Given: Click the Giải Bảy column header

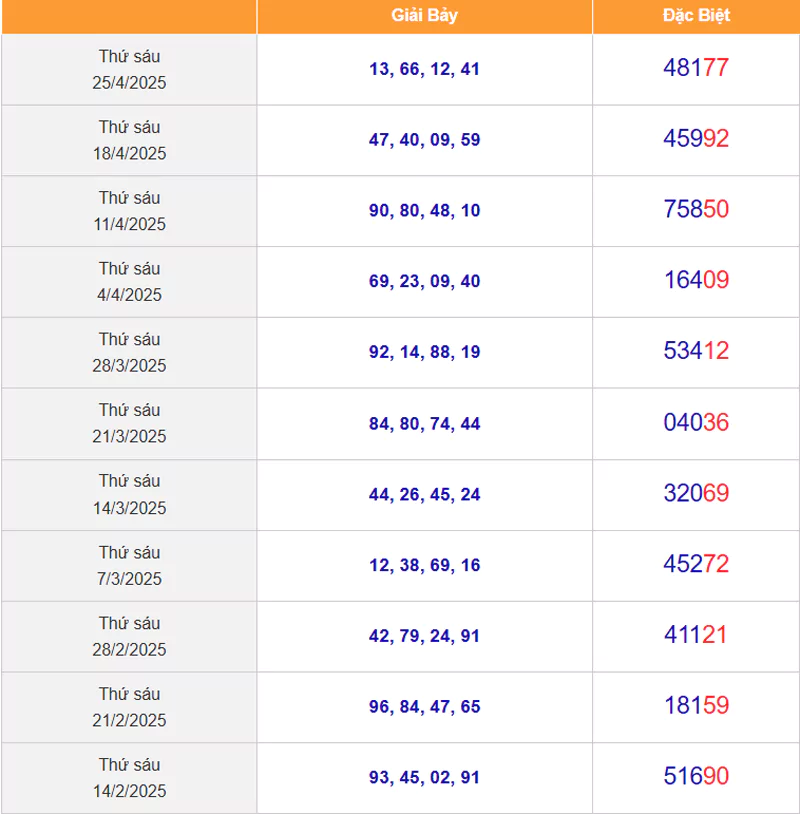Looking at the screenshot, I should tap(424, 16).
